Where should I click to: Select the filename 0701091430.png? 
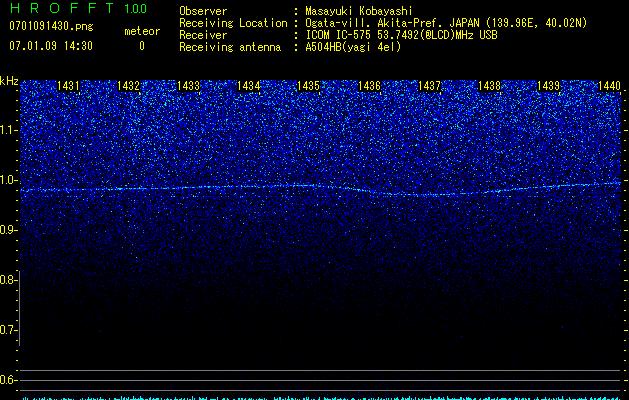click(51, 26)
